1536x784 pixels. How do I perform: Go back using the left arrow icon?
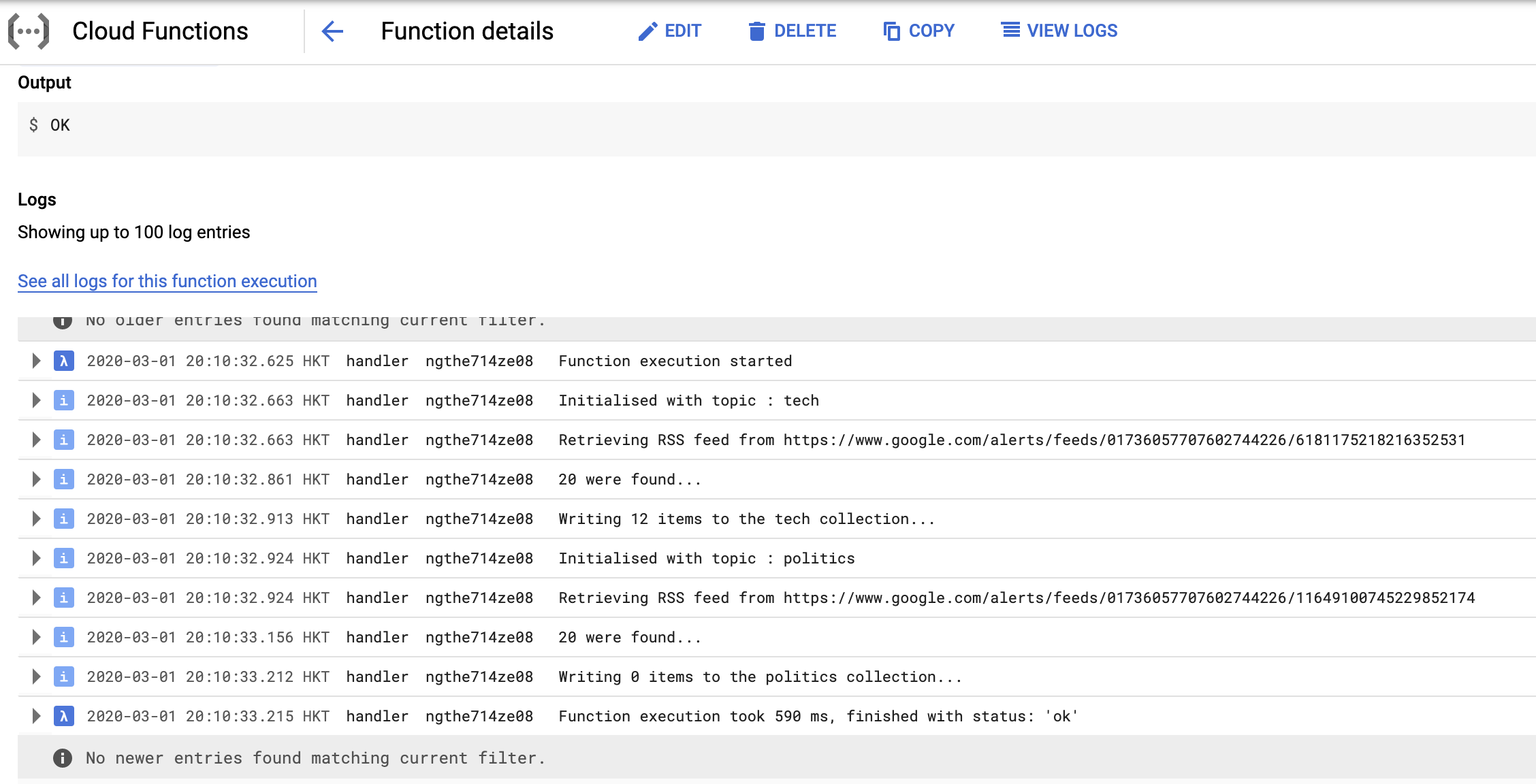(x=332, y=31)
